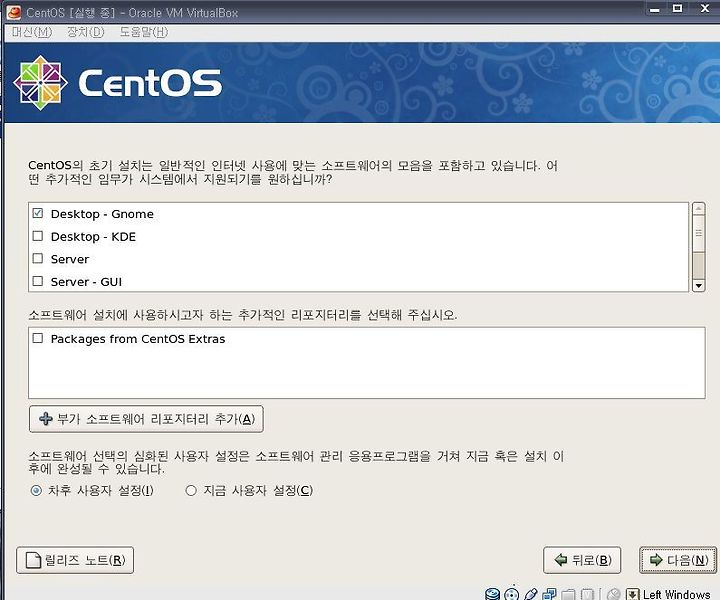The width and height of the screenshot is (720, 600).
Task: Click the Left Windows host key label
Action: [676, 594]
